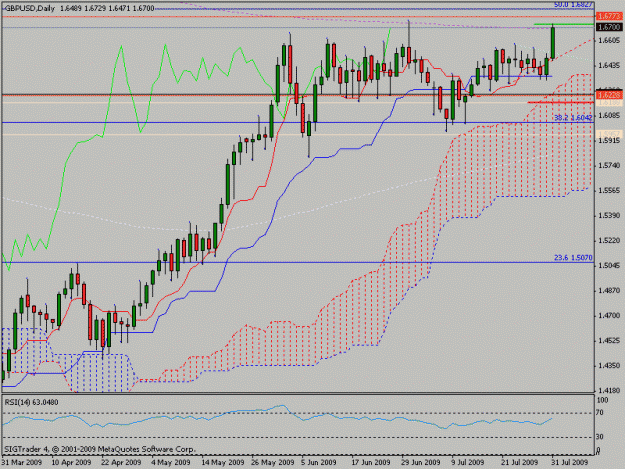Click the 5 Jun 2009 date label
Screen dimensions: 625x469
tap(318, 463)
